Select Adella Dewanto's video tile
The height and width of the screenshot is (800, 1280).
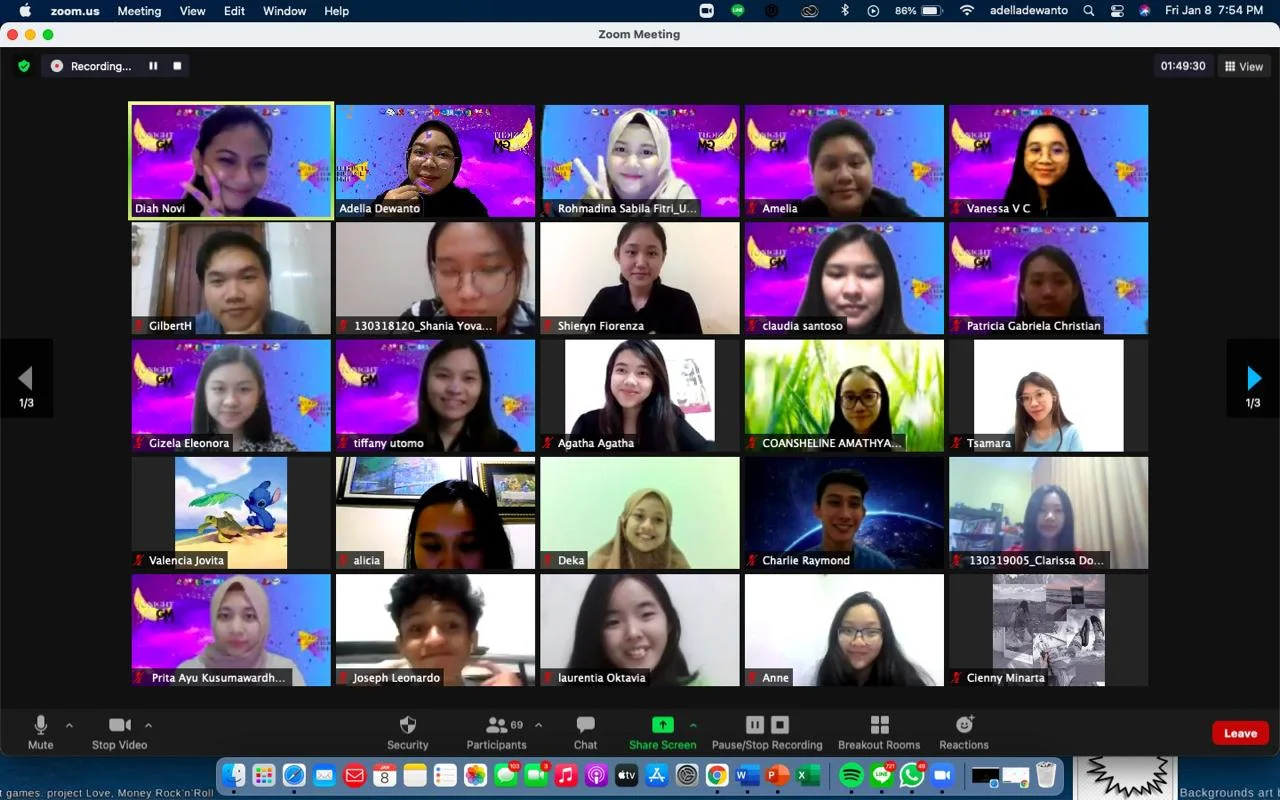tap(435, 160)
